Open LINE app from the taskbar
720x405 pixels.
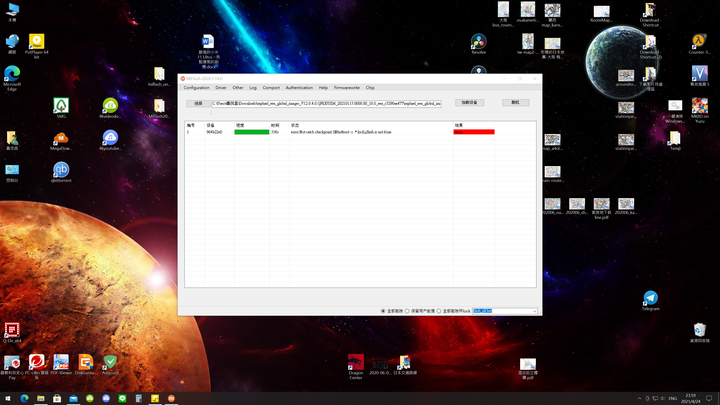point(122,398)
